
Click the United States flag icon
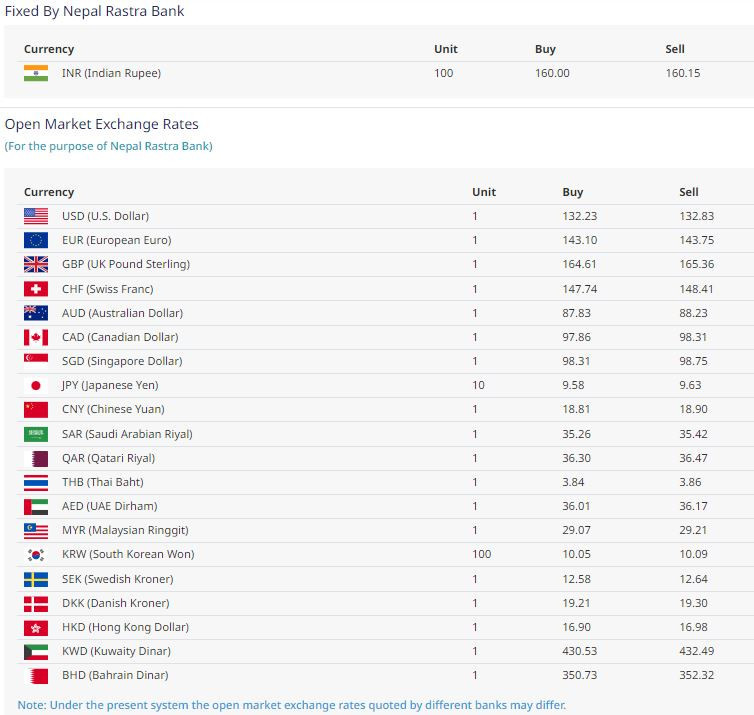click(36, 216)
